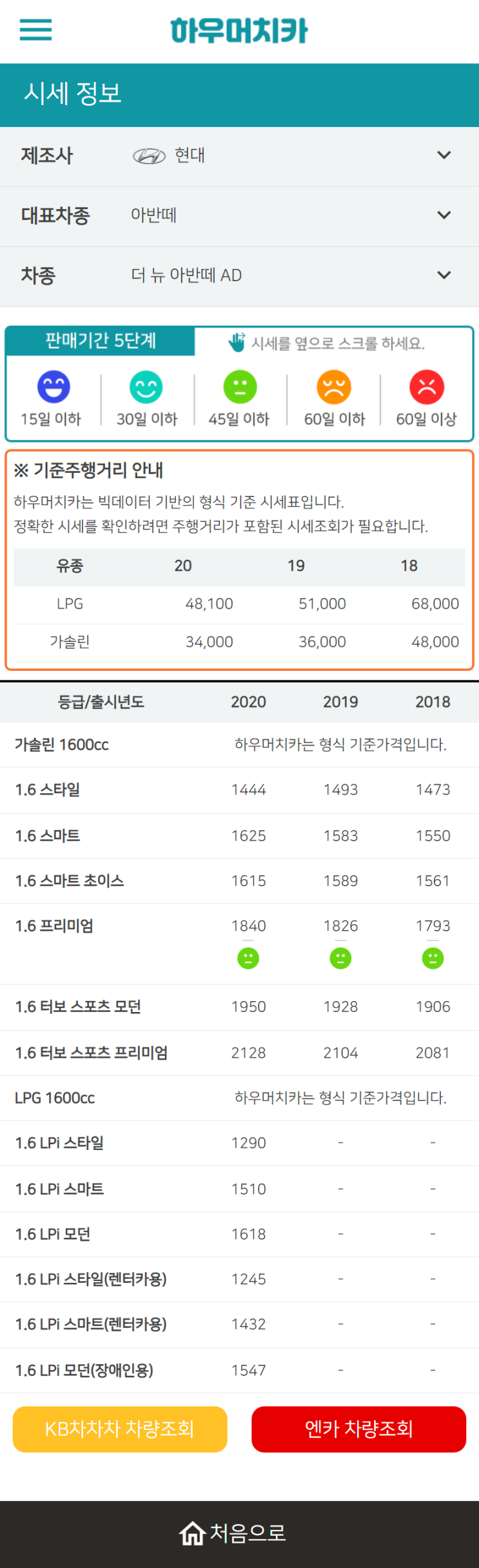This screenshot has width=479, height=1568.
Task: Click the 1.6 프리미엄 row label
Action: pos(54,926)
